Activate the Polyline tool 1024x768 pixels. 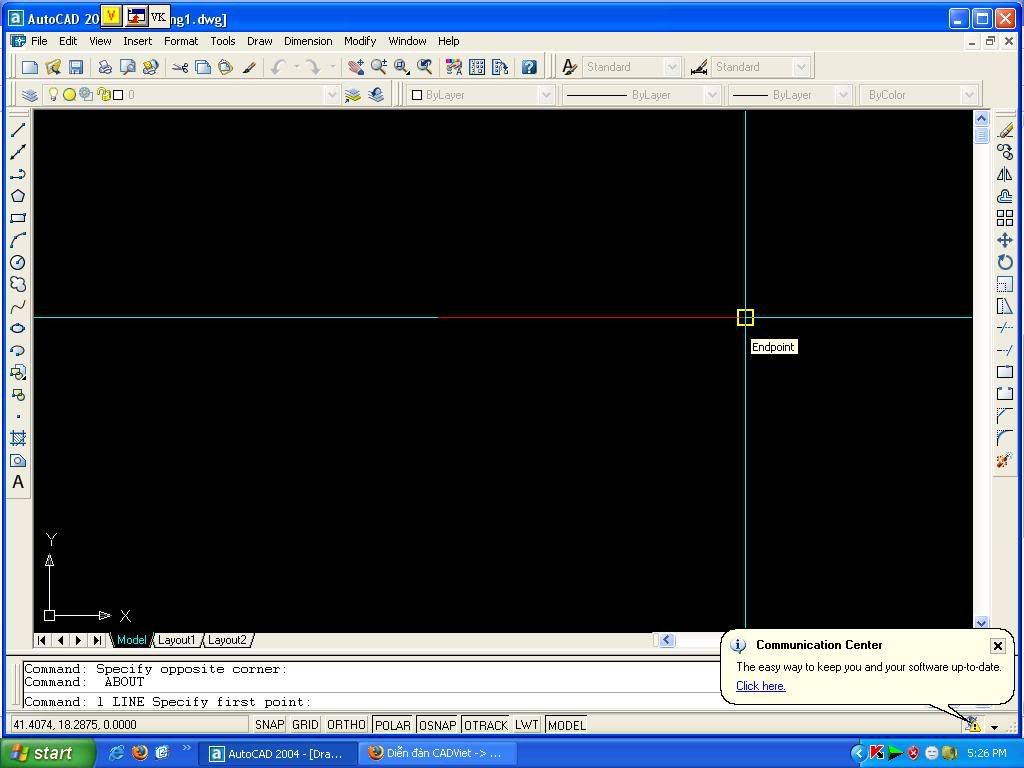point(18,174)
